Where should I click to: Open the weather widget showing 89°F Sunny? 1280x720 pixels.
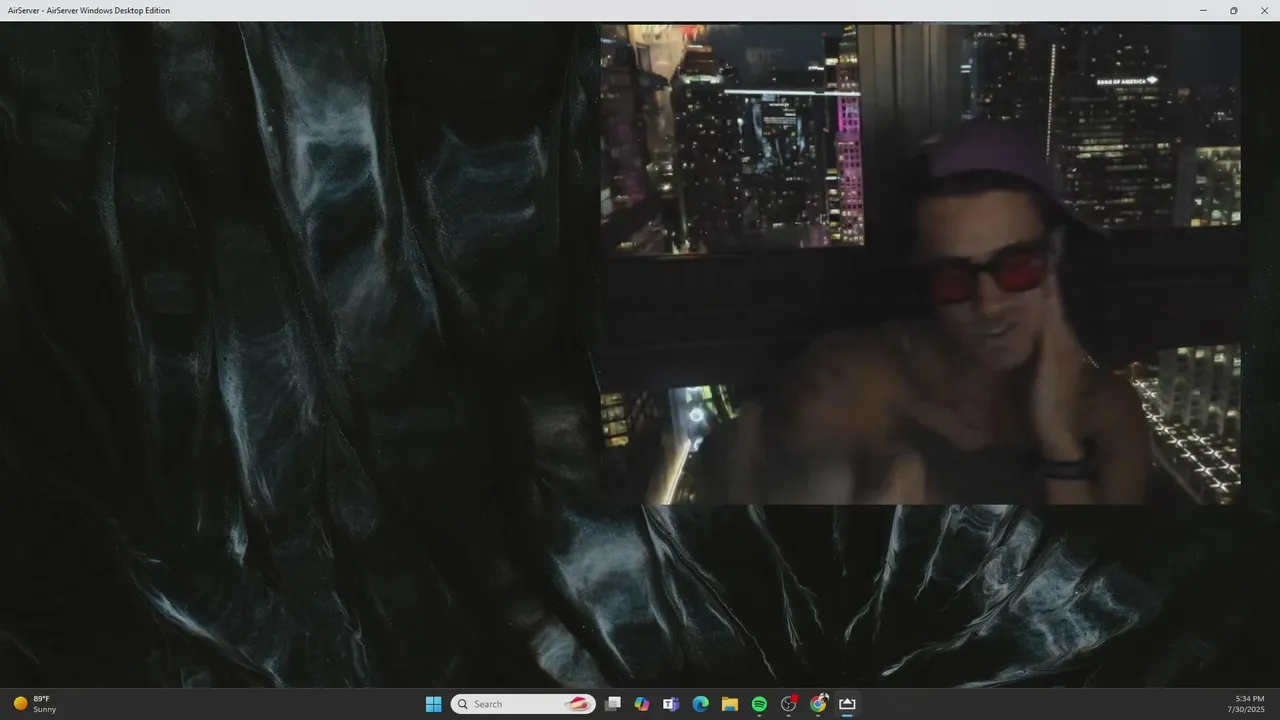35,704
